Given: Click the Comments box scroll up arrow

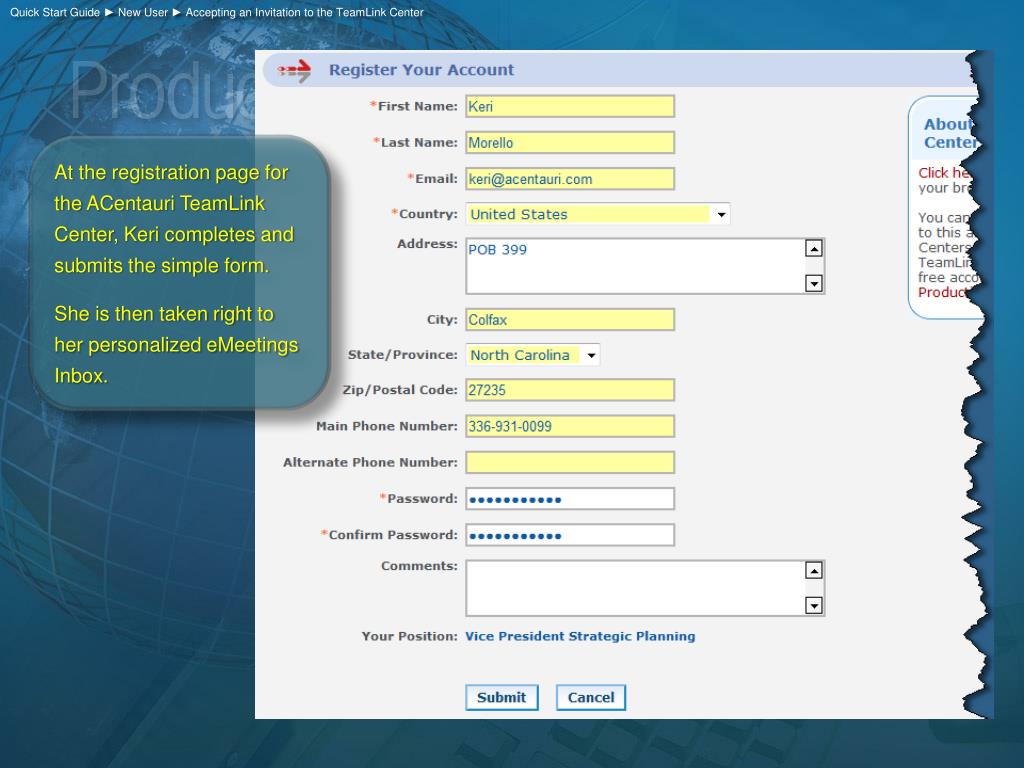Looking at the screenshot, I should coord(814,570).
